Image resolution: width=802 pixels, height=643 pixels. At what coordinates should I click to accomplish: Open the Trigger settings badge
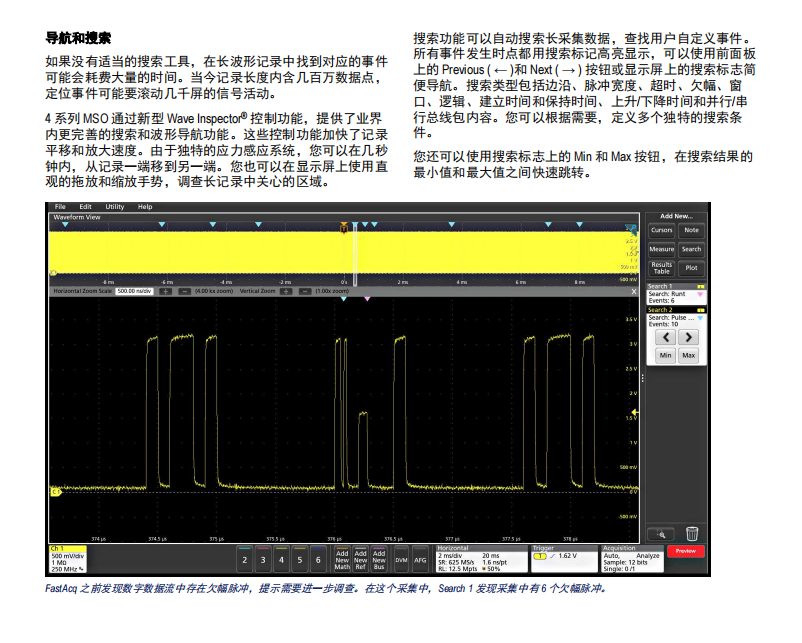point(564,559)
